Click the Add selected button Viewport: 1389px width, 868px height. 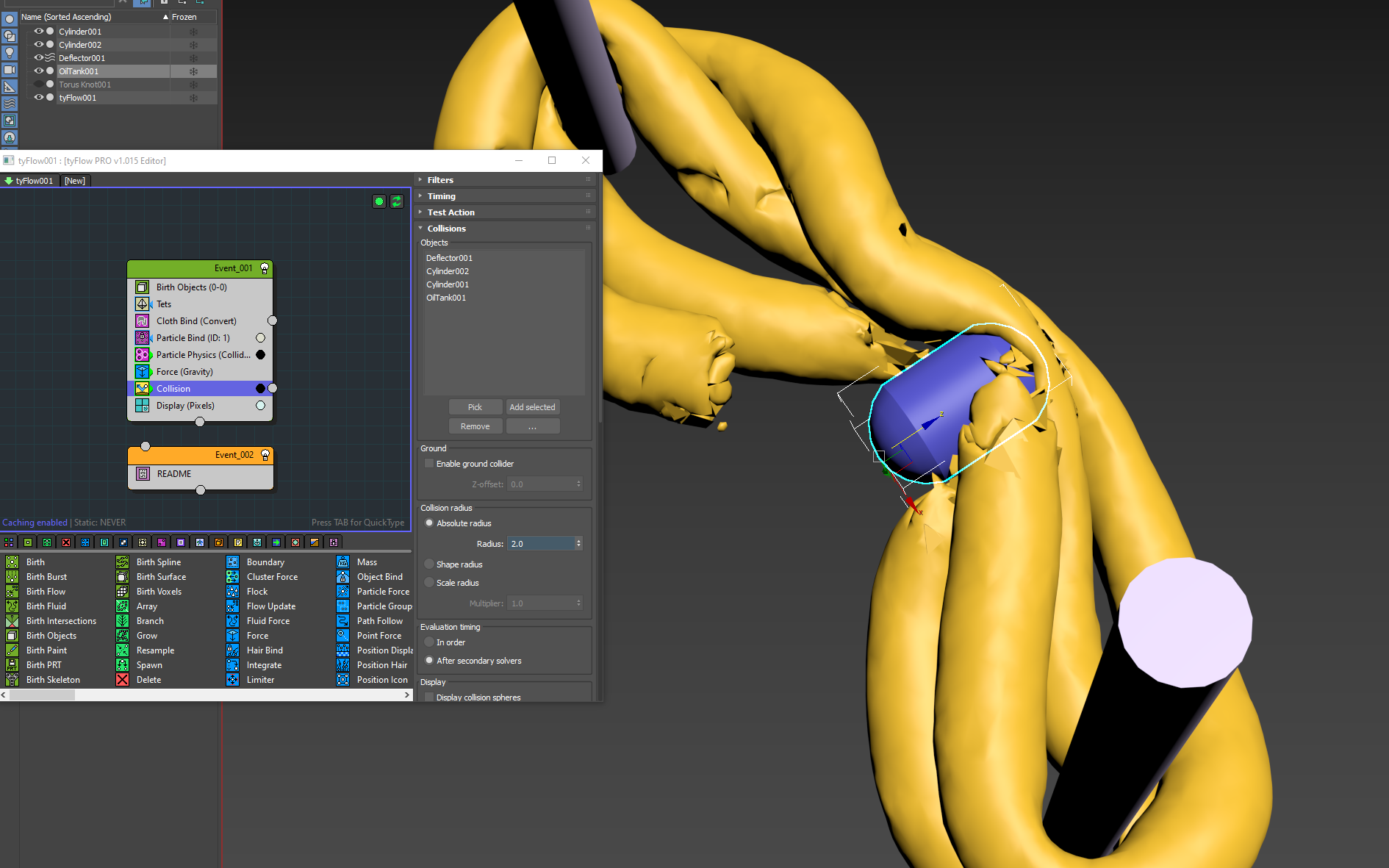click(x=532, y=406)
